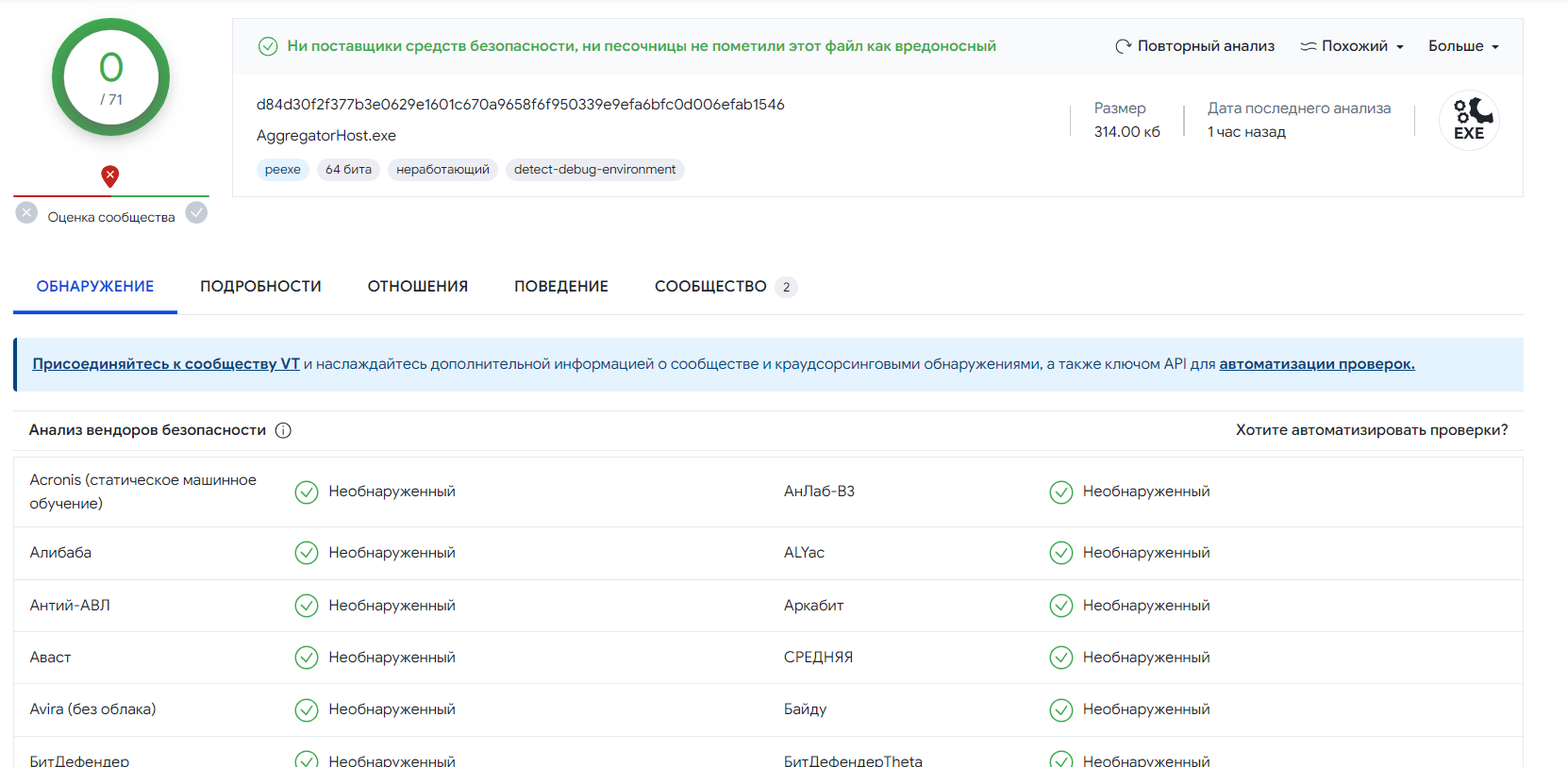The image size is (1568, 767).
Task: Click the Размер label
Action: [x=1120, y=108]
